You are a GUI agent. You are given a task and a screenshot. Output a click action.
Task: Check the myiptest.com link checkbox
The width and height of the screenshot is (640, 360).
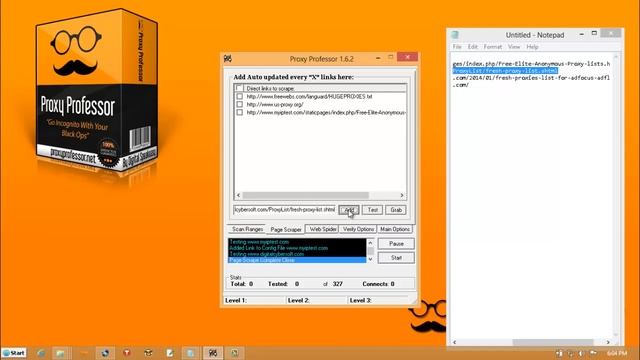click(x=240, y=112)
